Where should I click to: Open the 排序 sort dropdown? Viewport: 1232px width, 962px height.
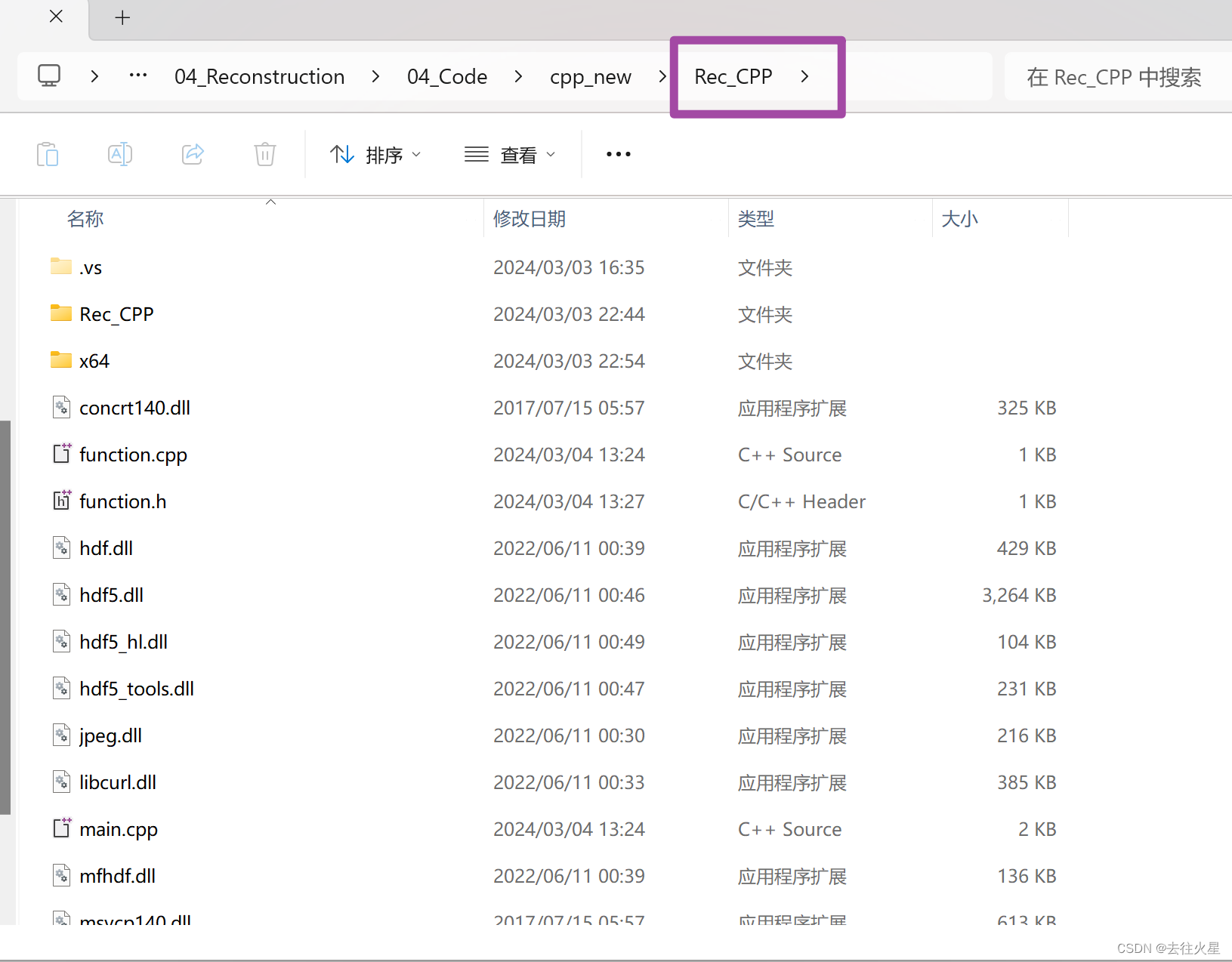[375, 155]
